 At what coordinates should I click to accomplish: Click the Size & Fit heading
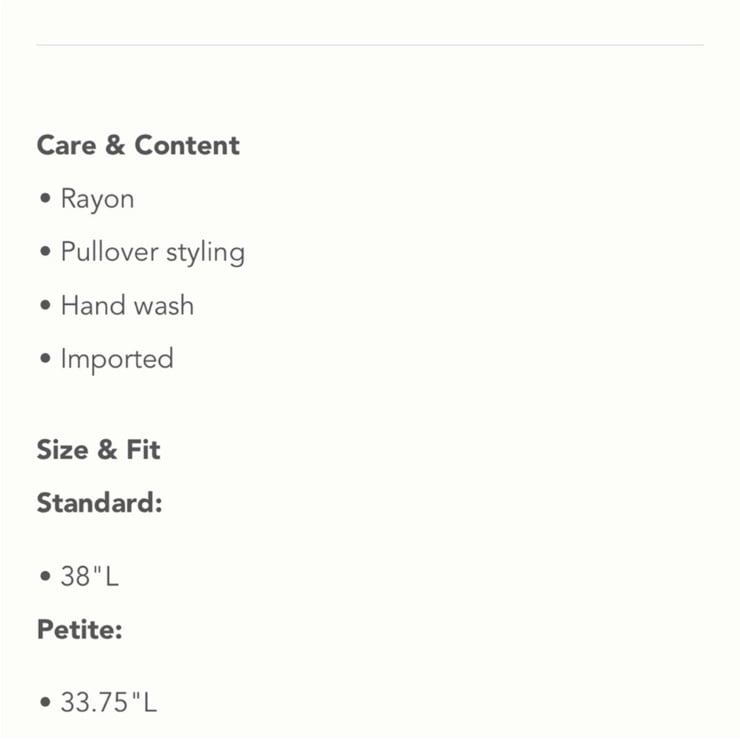(x=99, y=449)
